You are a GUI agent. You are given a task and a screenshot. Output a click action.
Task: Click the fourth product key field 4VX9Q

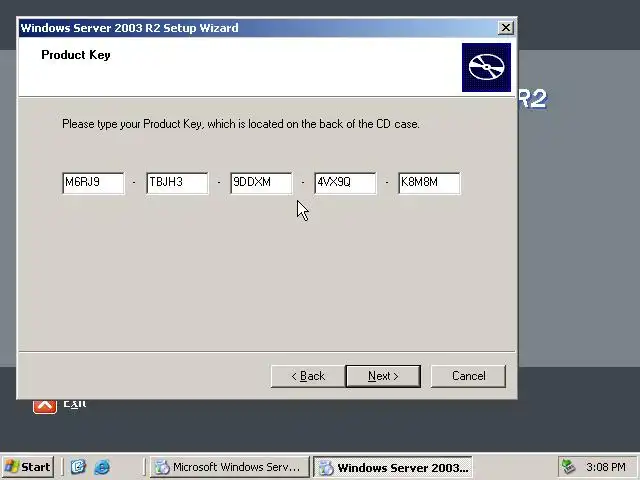[345, 183]
